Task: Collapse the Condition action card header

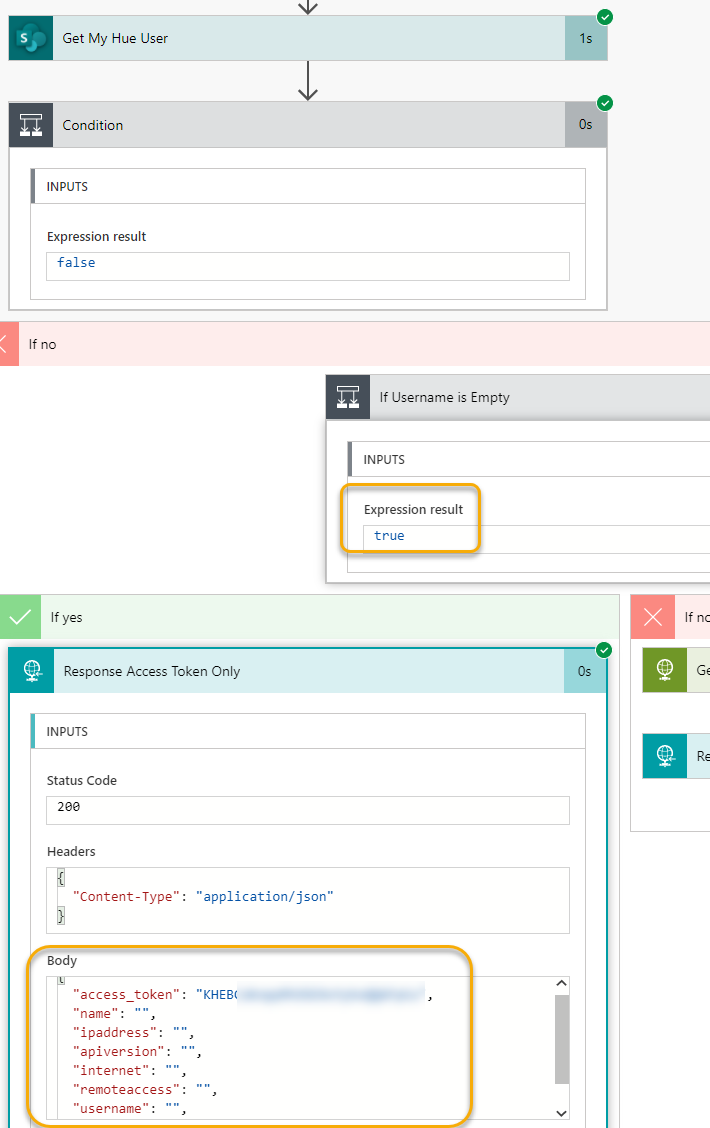Action: [300, 125]
